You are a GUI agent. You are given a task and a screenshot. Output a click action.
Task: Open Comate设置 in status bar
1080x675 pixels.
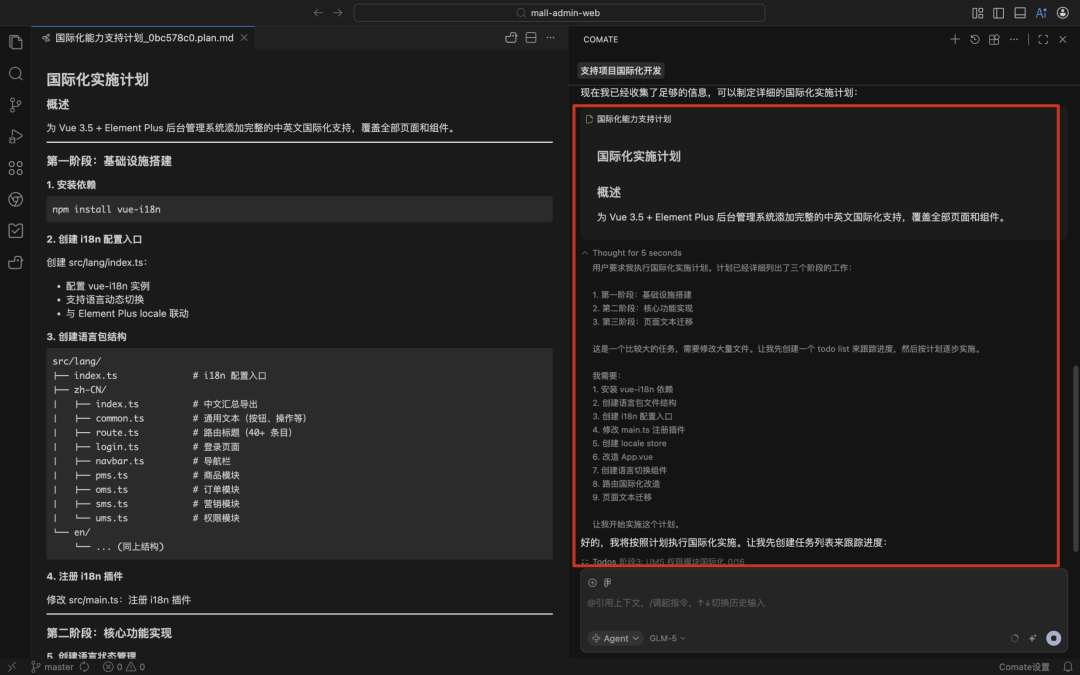click(1024, 667)
